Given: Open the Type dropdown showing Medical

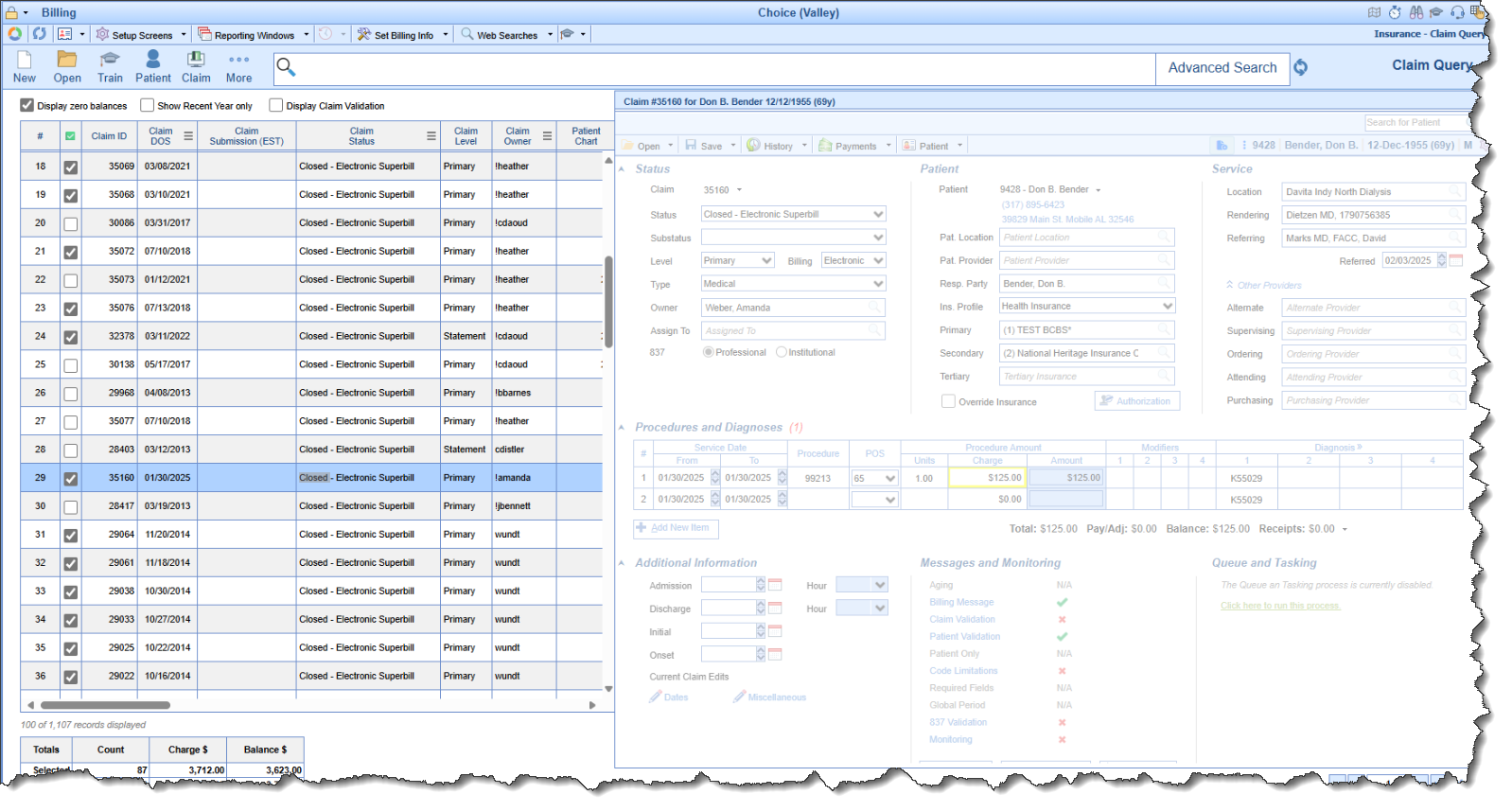Looking at the screenshot, I should pyautogui.click(x=878, y=284).
